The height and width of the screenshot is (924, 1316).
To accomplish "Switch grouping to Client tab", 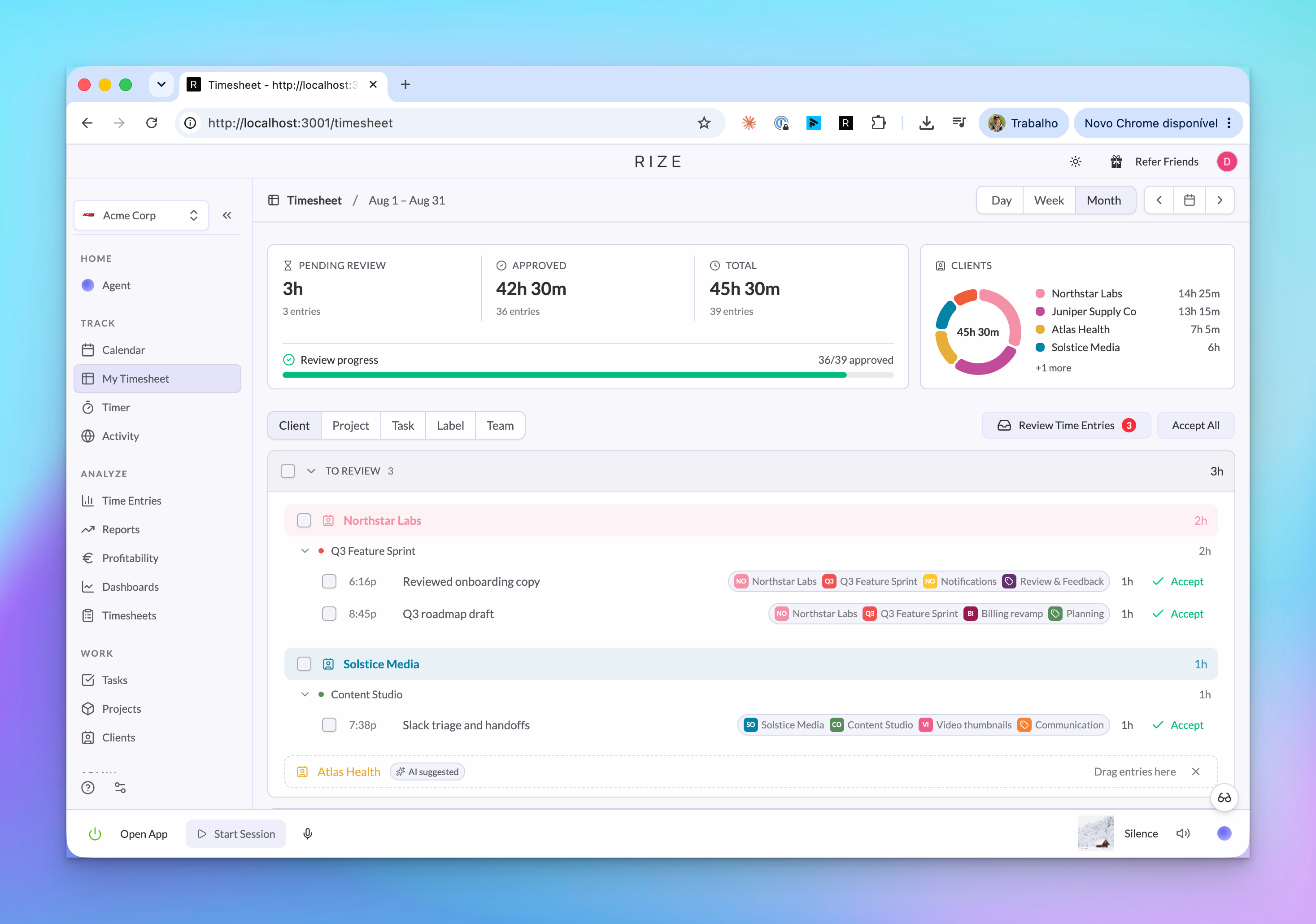I will tap(294, 425).
